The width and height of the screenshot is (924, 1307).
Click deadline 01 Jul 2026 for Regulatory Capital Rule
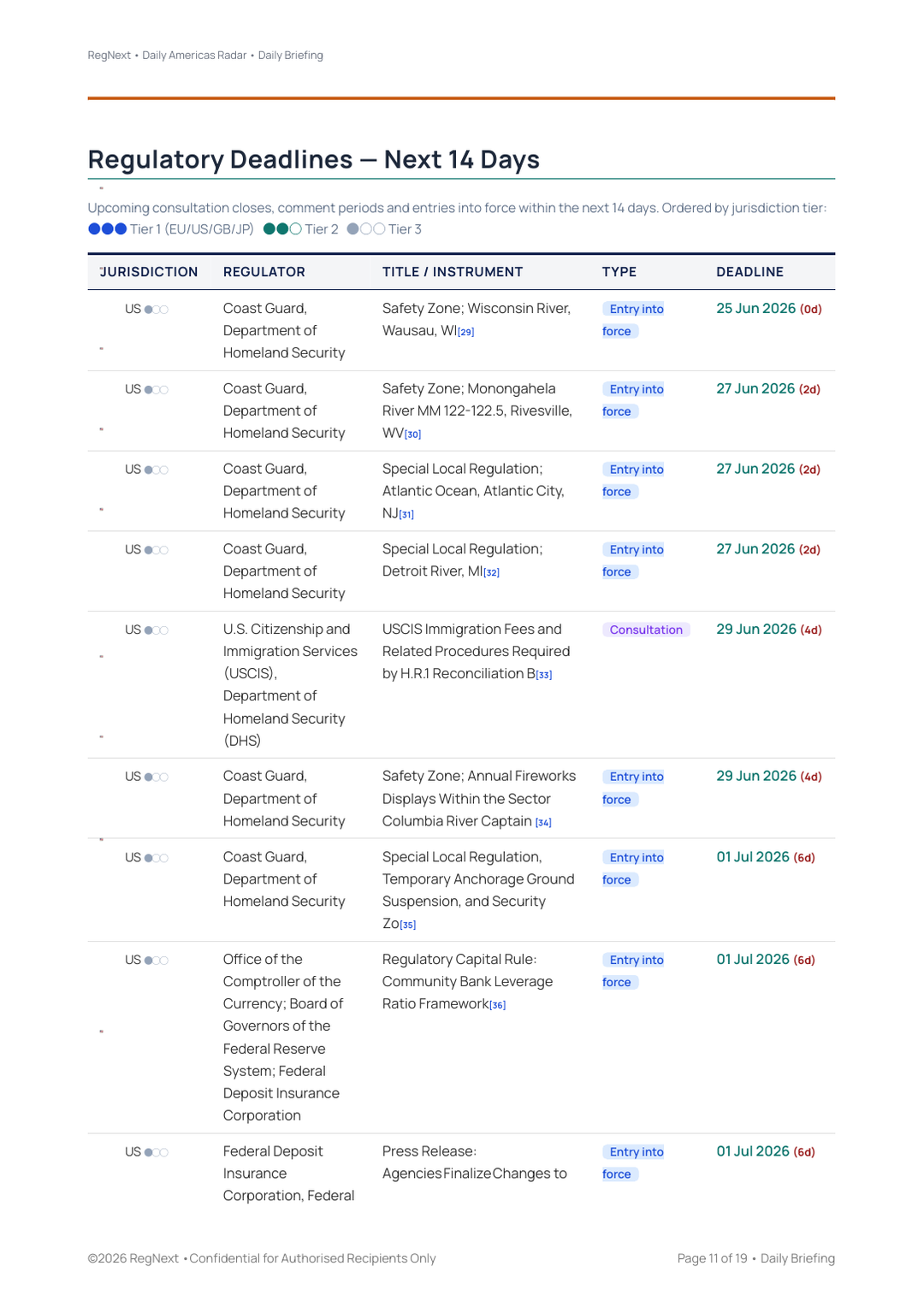[x=766, y=960]
